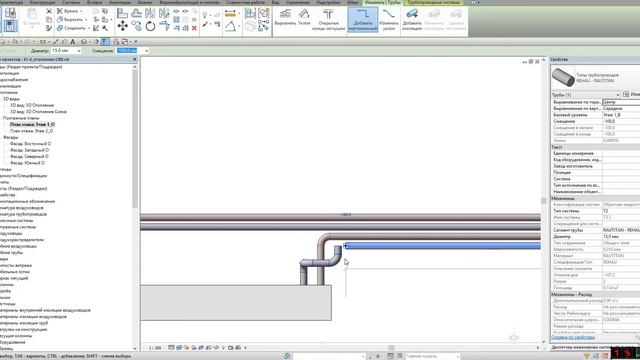
Task: Click the Сегмент трубы value in Properties
Action: 621,230
